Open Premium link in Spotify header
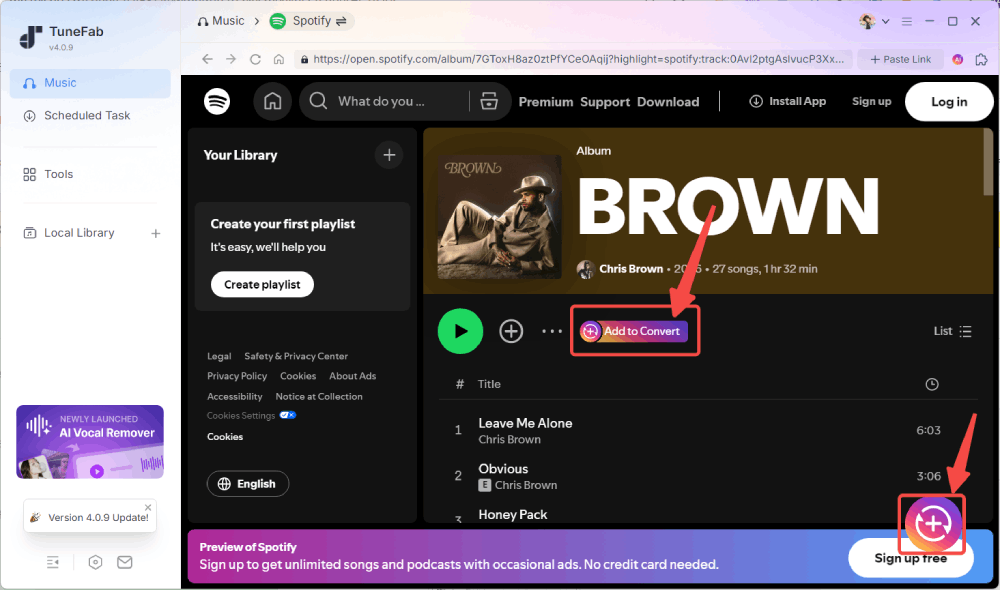1000x590 pixels. click(x=545, y=102)
